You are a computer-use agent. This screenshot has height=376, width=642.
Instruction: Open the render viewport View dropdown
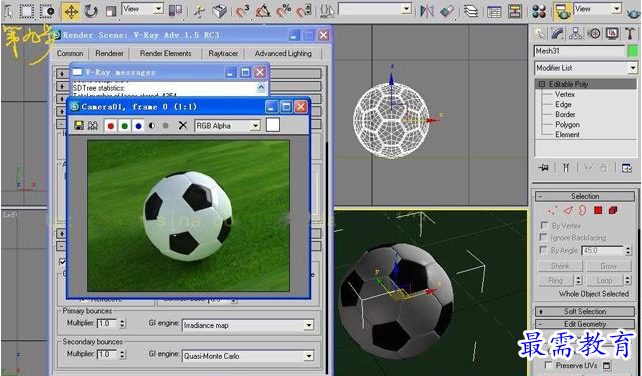coord(598,9)
